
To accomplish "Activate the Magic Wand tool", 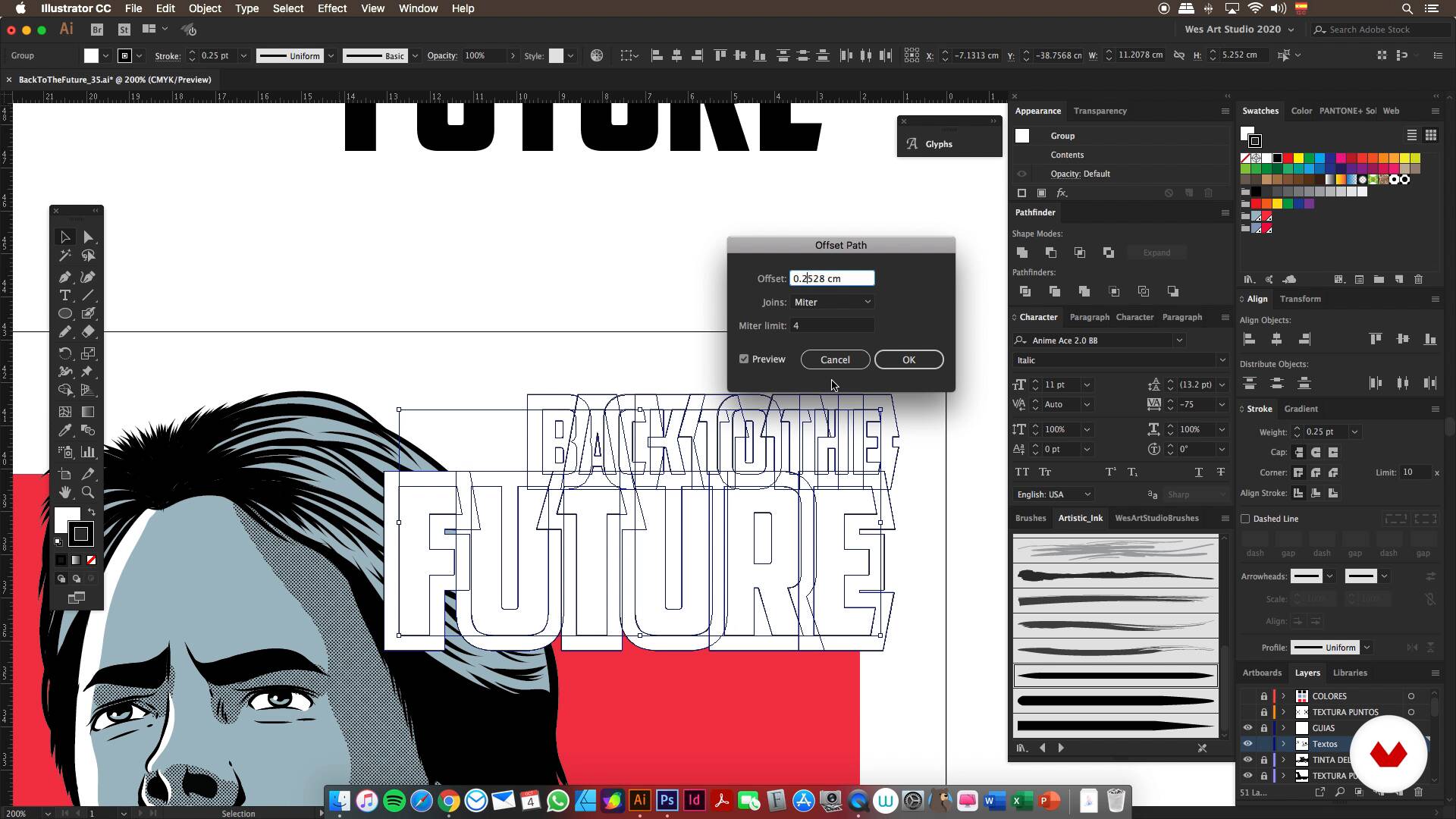I will point(65,256).
